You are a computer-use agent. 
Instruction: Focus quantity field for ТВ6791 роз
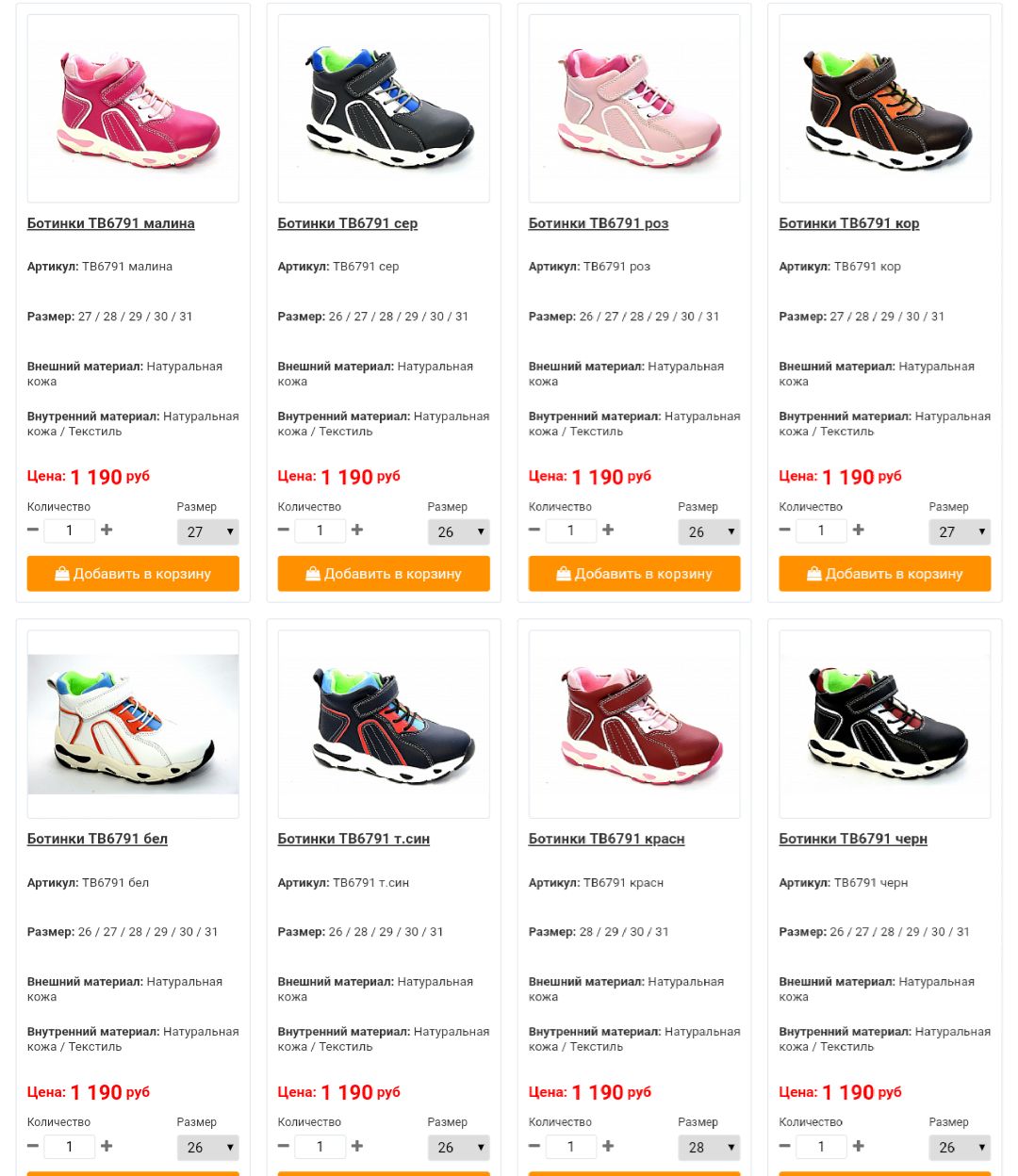[570, 531]
